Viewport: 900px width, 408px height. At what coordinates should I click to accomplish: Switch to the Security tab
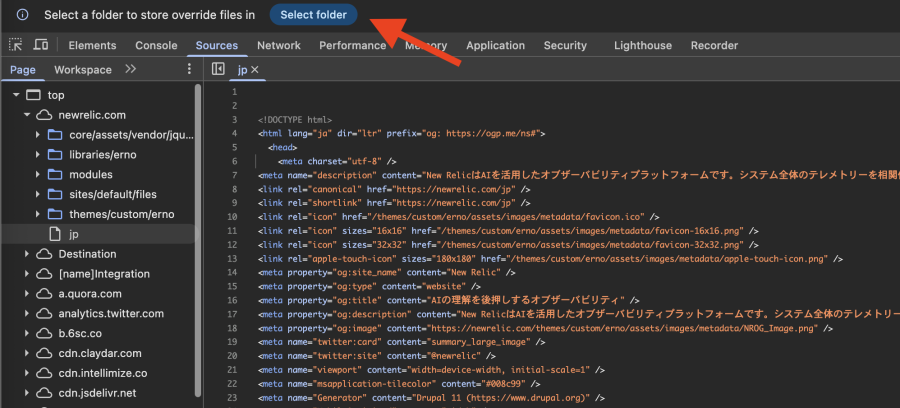[x=565, y=45]
